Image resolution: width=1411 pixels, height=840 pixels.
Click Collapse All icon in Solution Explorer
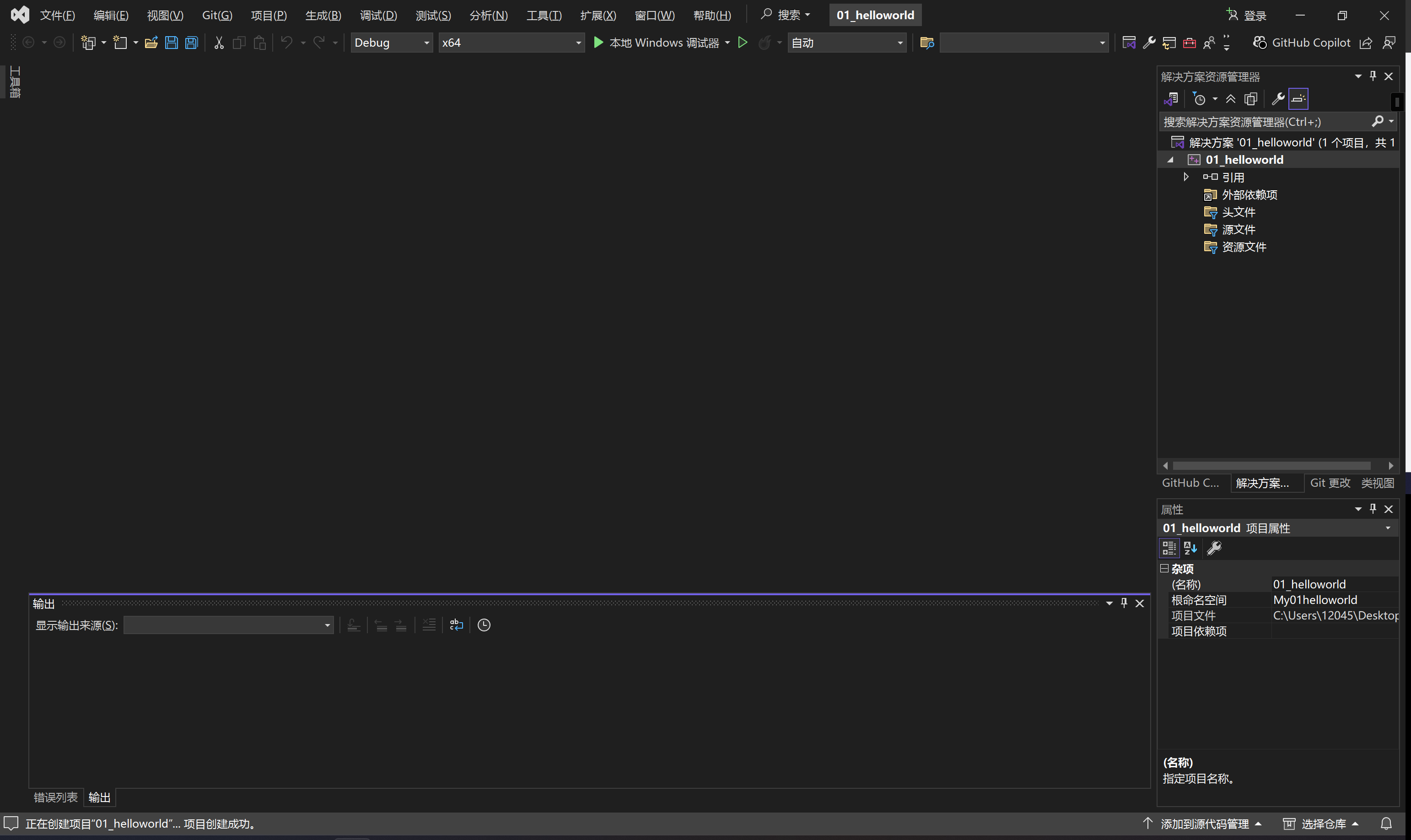pos(1230,99)
